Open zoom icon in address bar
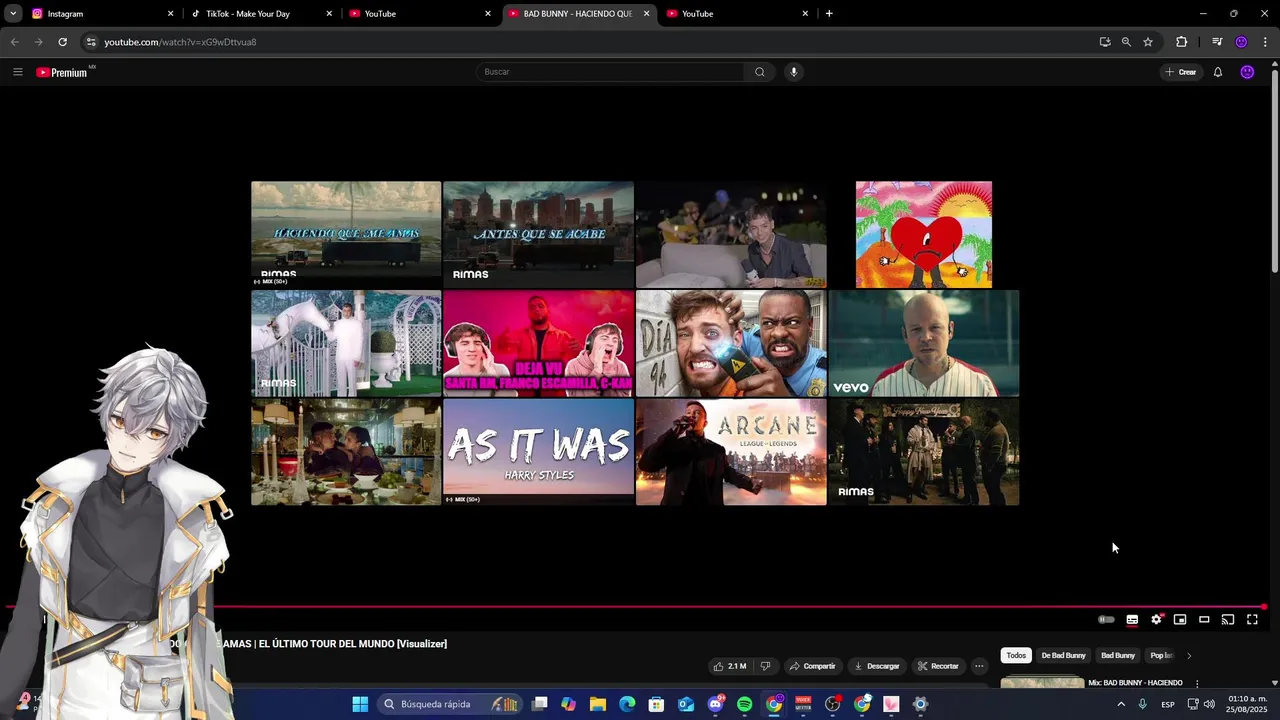Viewport: 1280px width, 720px height. 1126,42
